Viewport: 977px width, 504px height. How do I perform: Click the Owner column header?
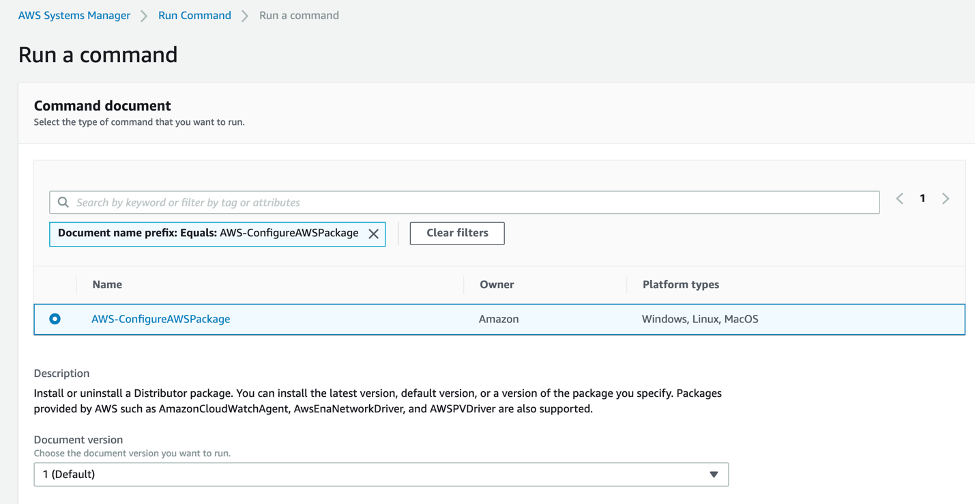497,285
